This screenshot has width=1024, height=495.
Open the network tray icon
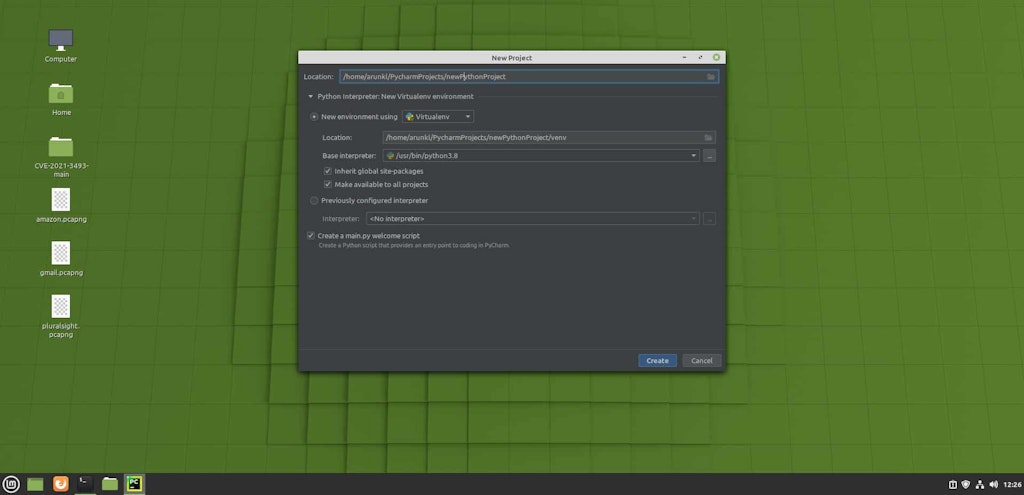980,485
